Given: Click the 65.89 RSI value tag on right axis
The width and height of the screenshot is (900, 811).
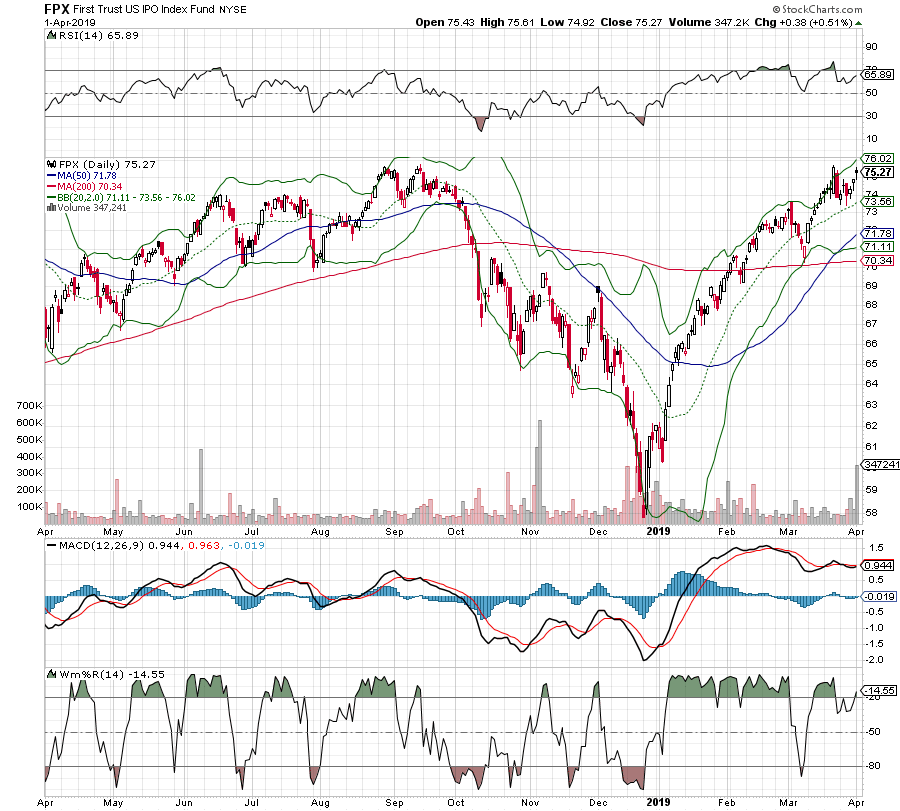Looking at the screenshot, I should click(878, 75).
